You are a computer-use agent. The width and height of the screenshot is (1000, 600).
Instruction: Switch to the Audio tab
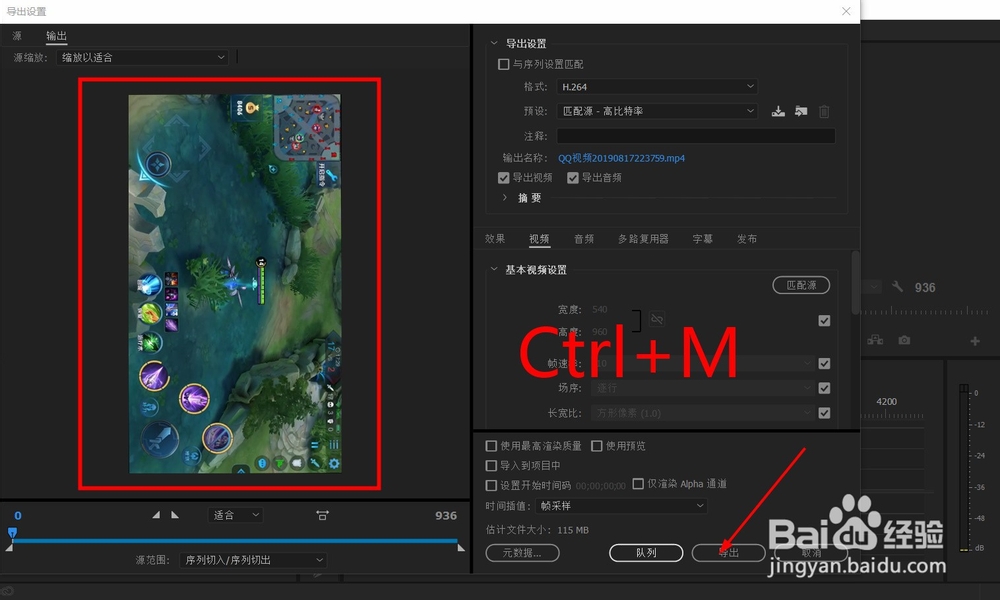tap(584, 238)
